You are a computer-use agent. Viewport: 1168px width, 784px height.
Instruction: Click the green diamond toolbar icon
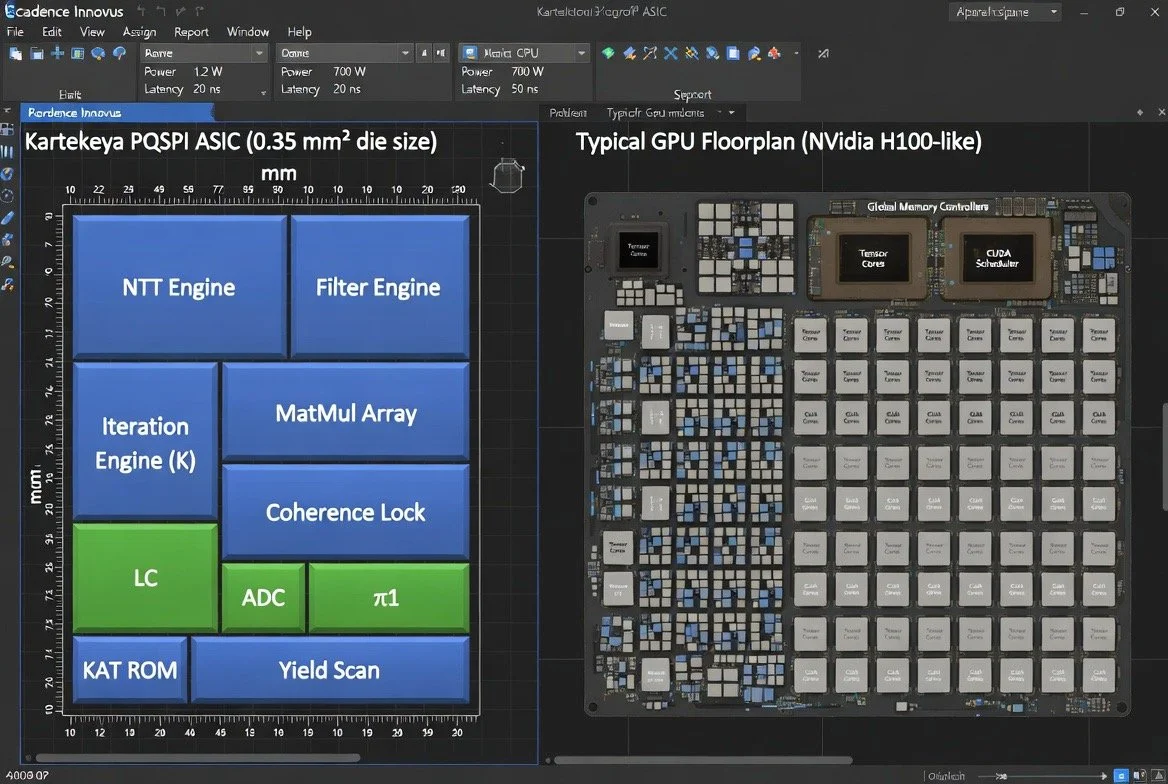click(x=609, y=53)
